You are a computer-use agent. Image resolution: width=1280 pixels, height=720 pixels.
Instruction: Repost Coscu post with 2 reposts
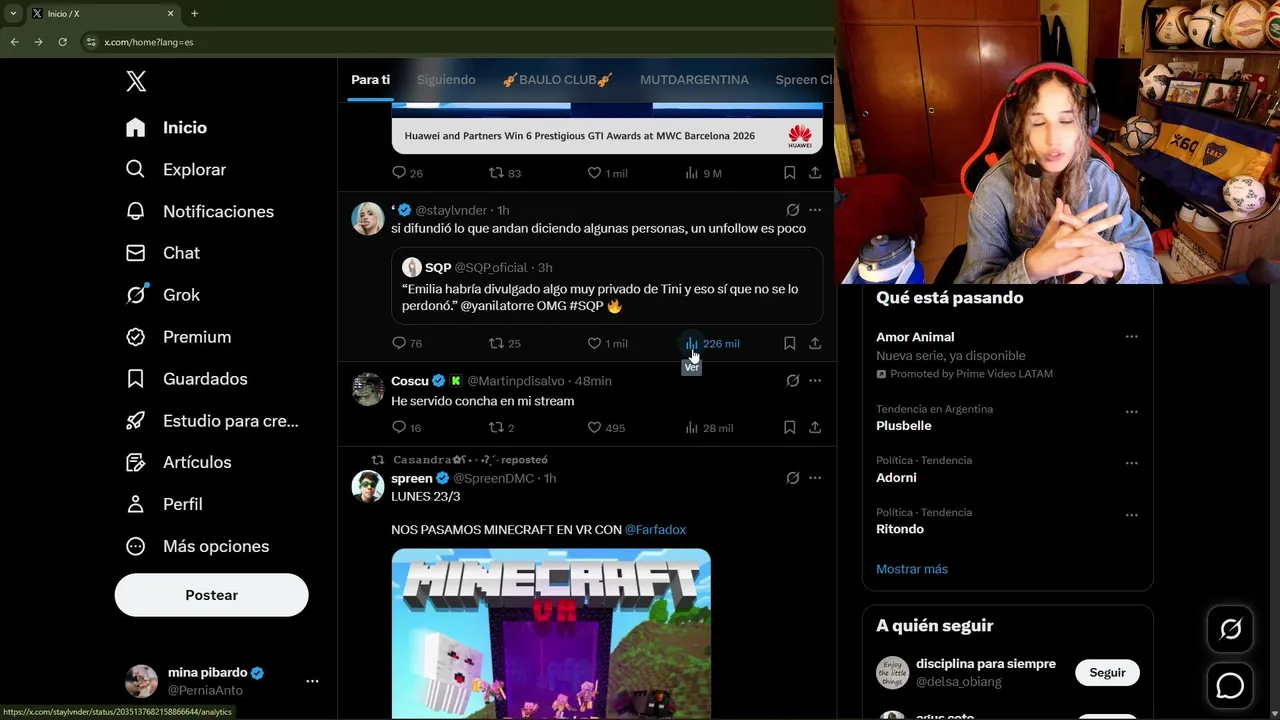coord(501,427)
